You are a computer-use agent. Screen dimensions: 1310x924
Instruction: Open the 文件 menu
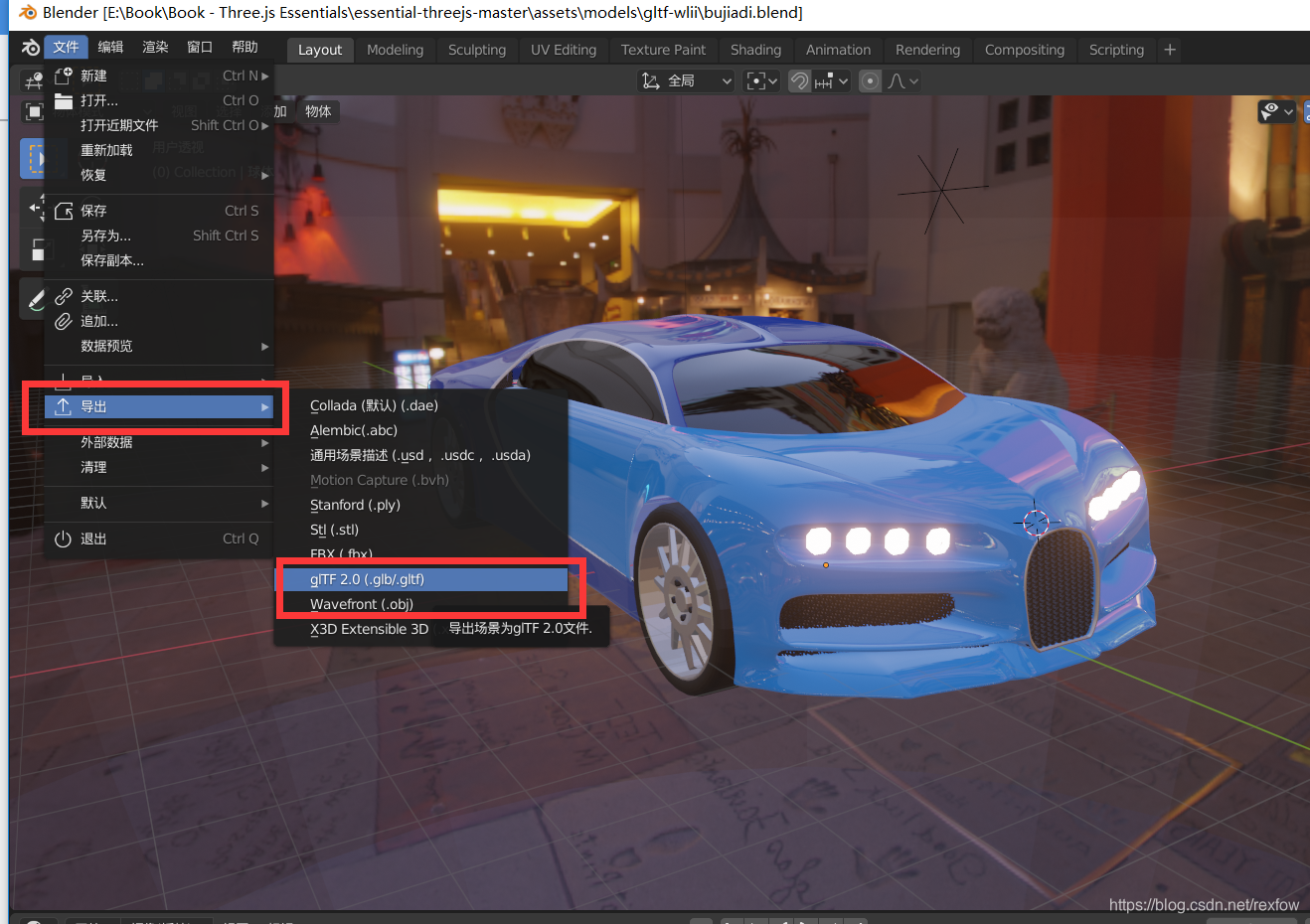66,47
